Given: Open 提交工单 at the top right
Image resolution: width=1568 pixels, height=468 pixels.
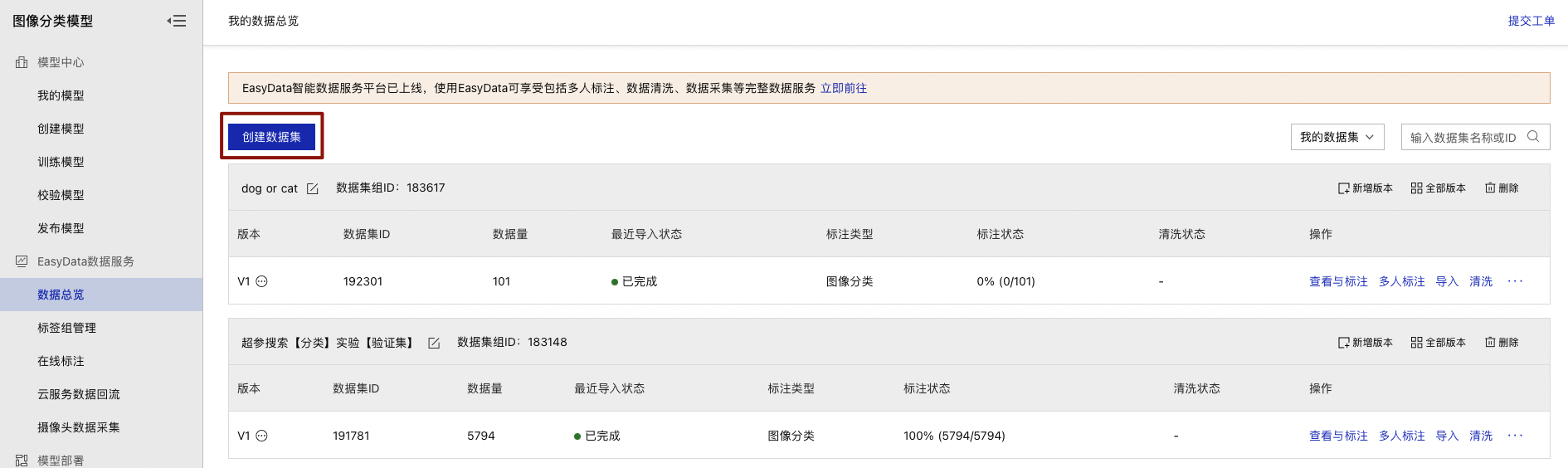Looking at the screenshot, I should (1531, 21).
